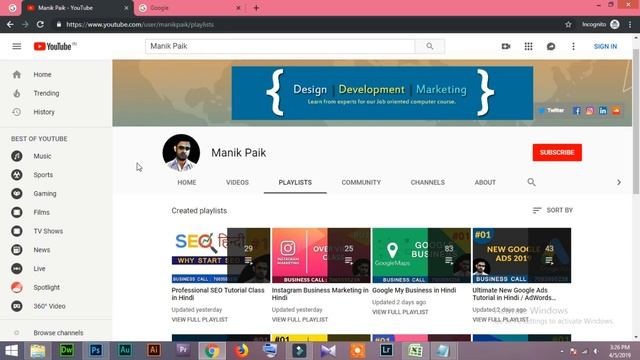Open the Google My Business playlist thumbnail
Image resolution: width=640 pixels, height=360 pixels.
click(x=422, y=256)
